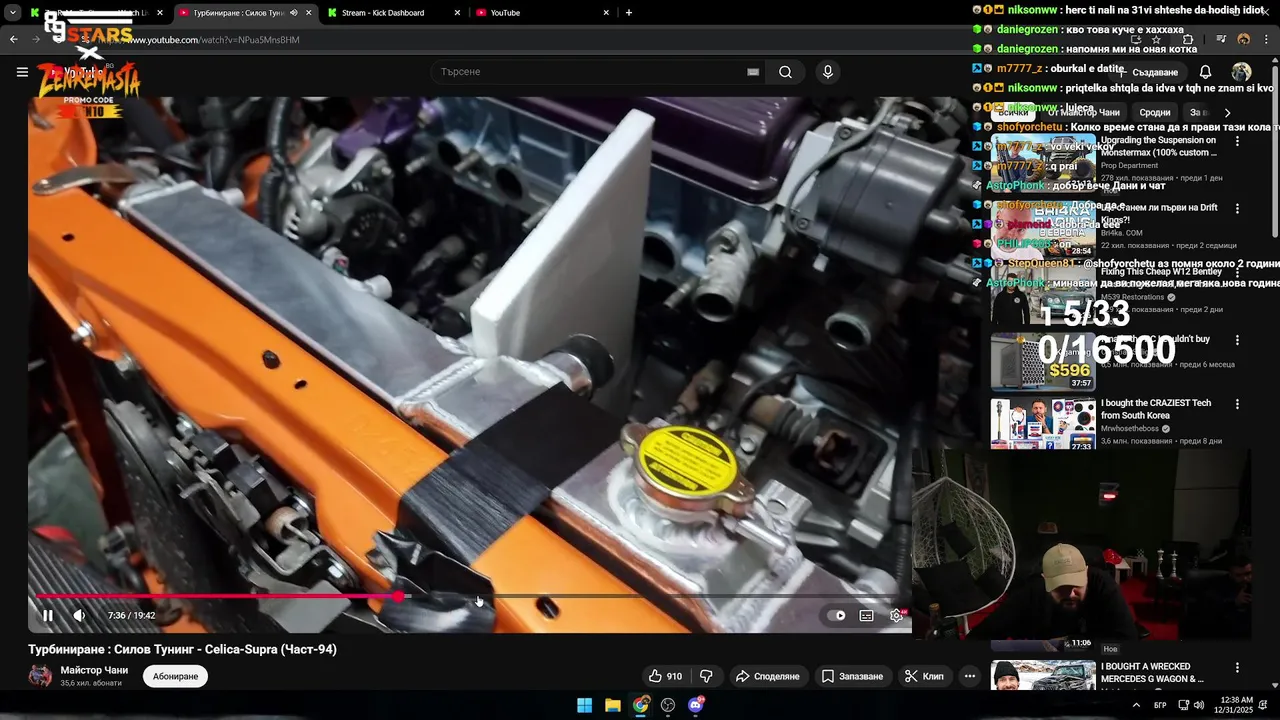Open the YouTube hamburger guide menu
Screen dimensions: 1280x720
22,72
